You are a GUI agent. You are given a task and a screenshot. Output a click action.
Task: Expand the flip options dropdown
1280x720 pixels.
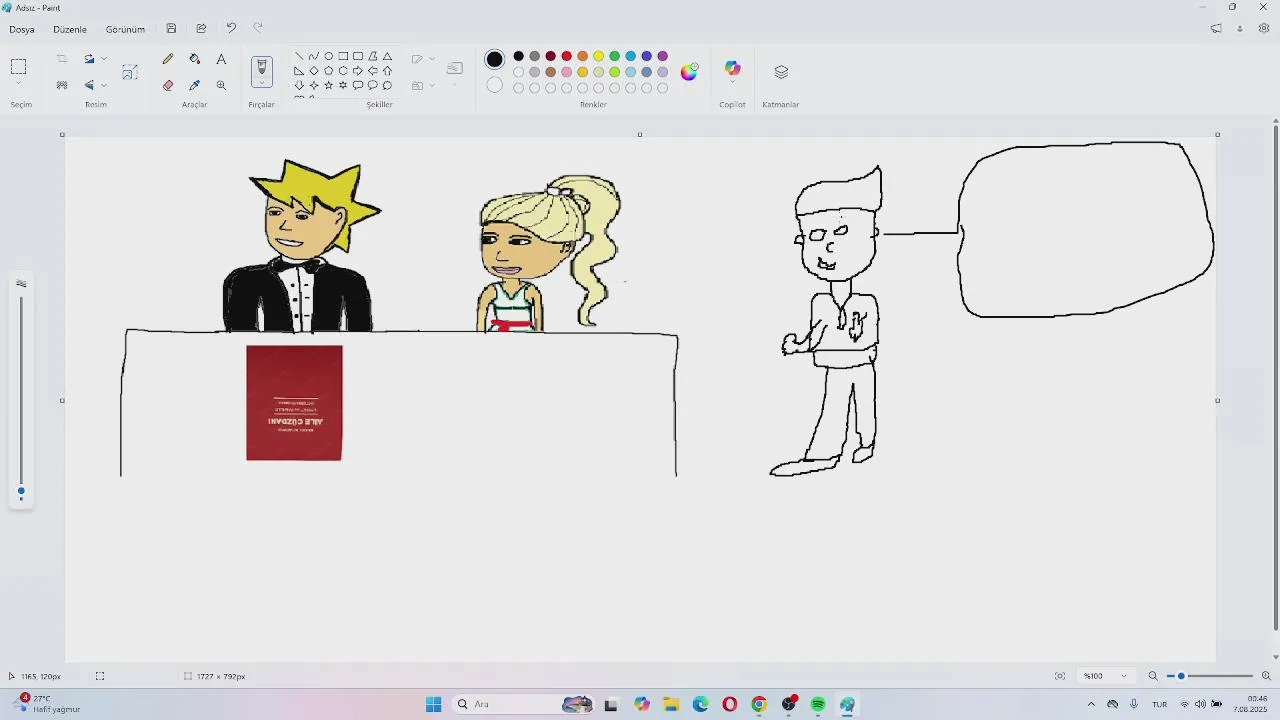pos(104,85)
